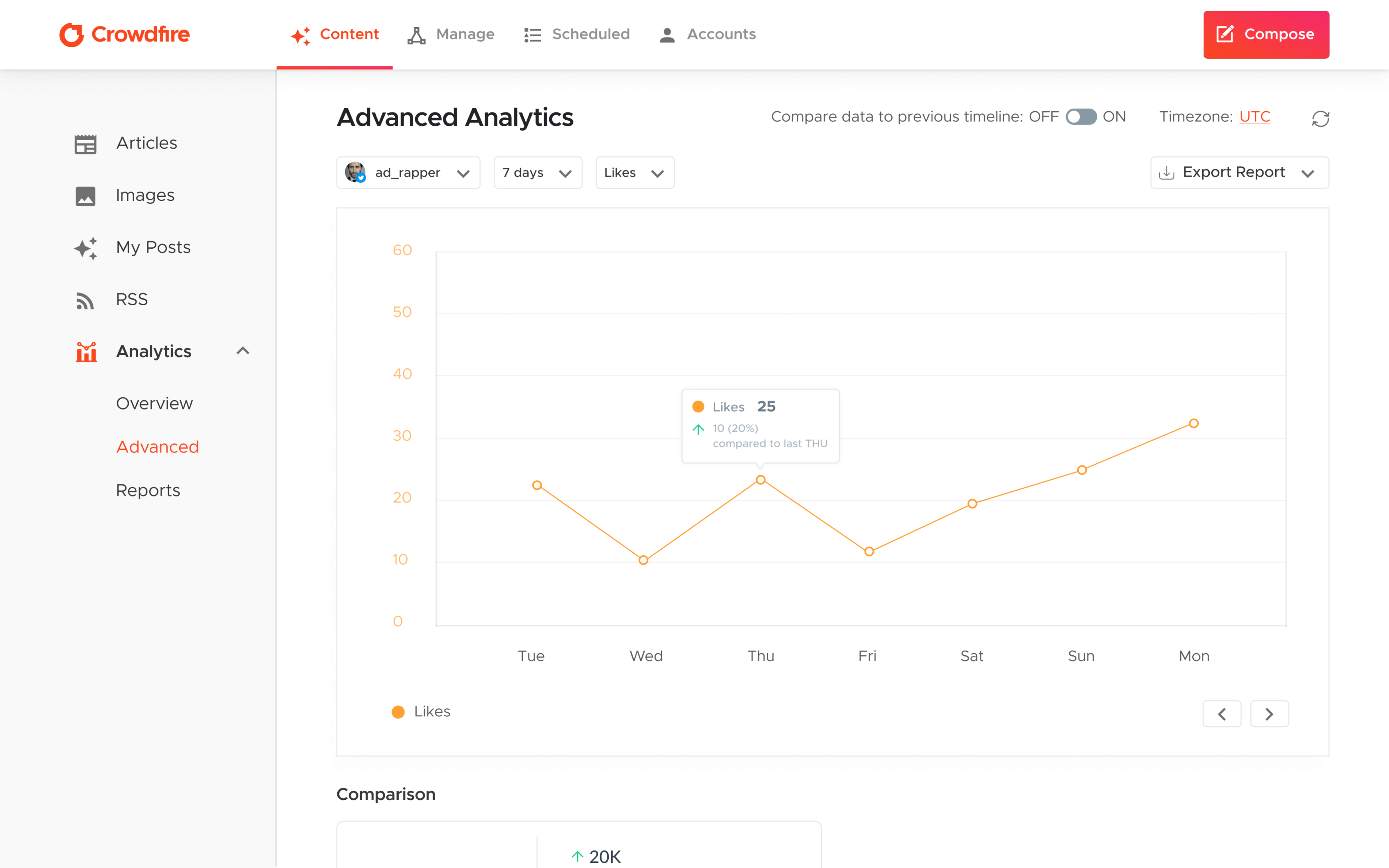This screenshot has width=1389, height=868.
Task: Click the Accounts person icon
Action: [x=667, y=35]
